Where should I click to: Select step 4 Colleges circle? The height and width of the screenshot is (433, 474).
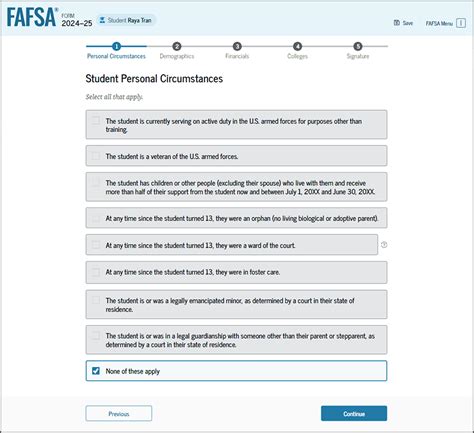pyautogui.click(x=297, y=46)
